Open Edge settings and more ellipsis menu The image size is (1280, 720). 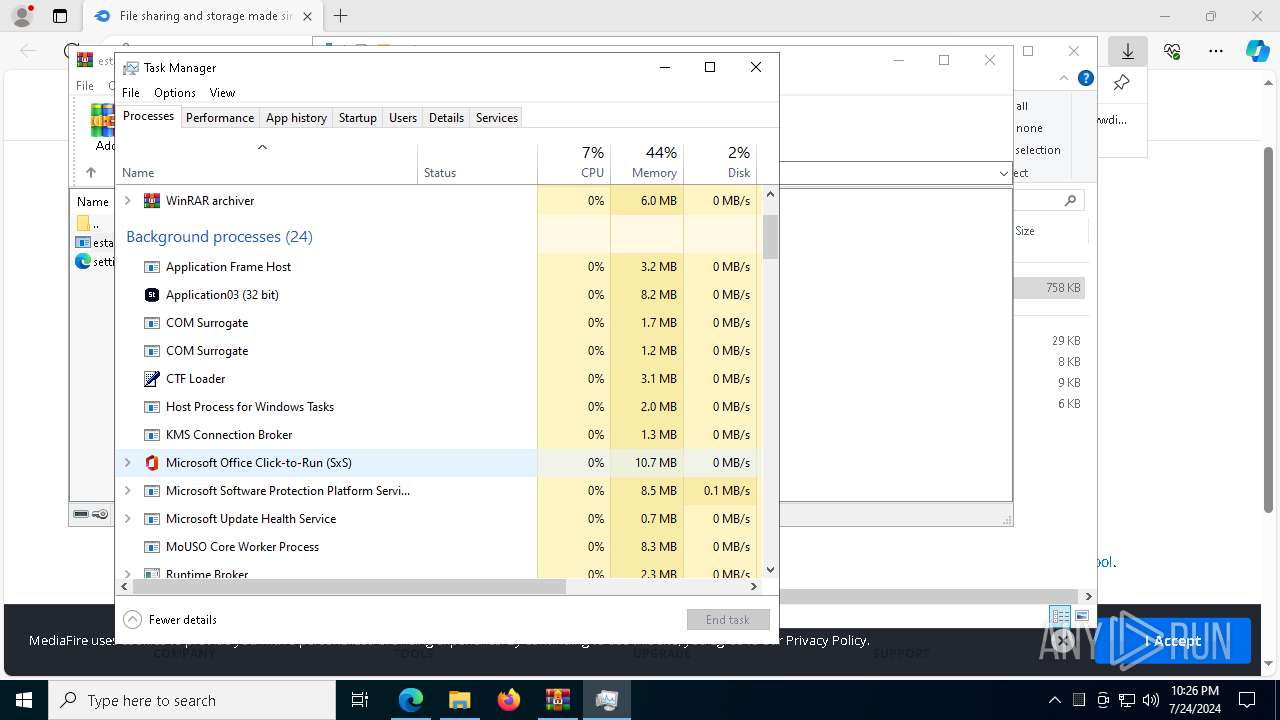[x=1216, y=51]
